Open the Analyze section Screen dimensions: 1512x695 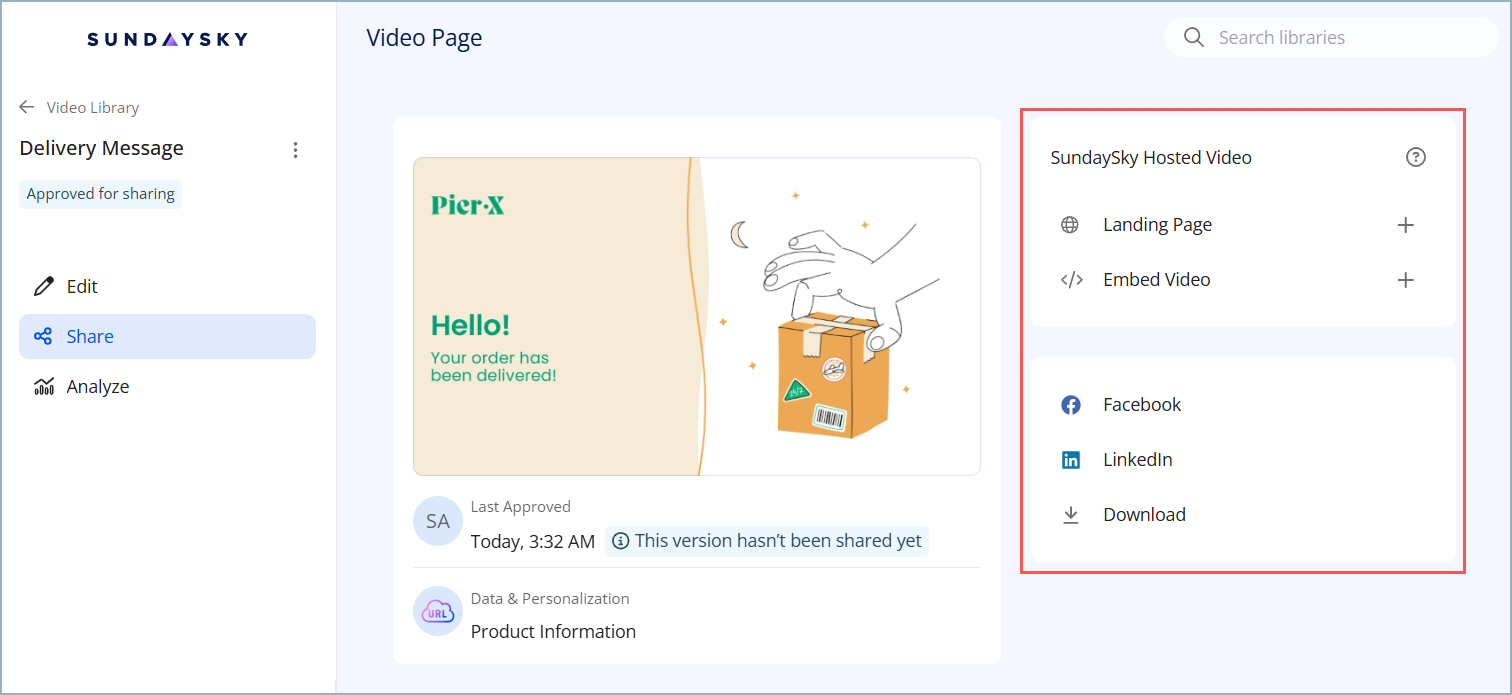97,387
